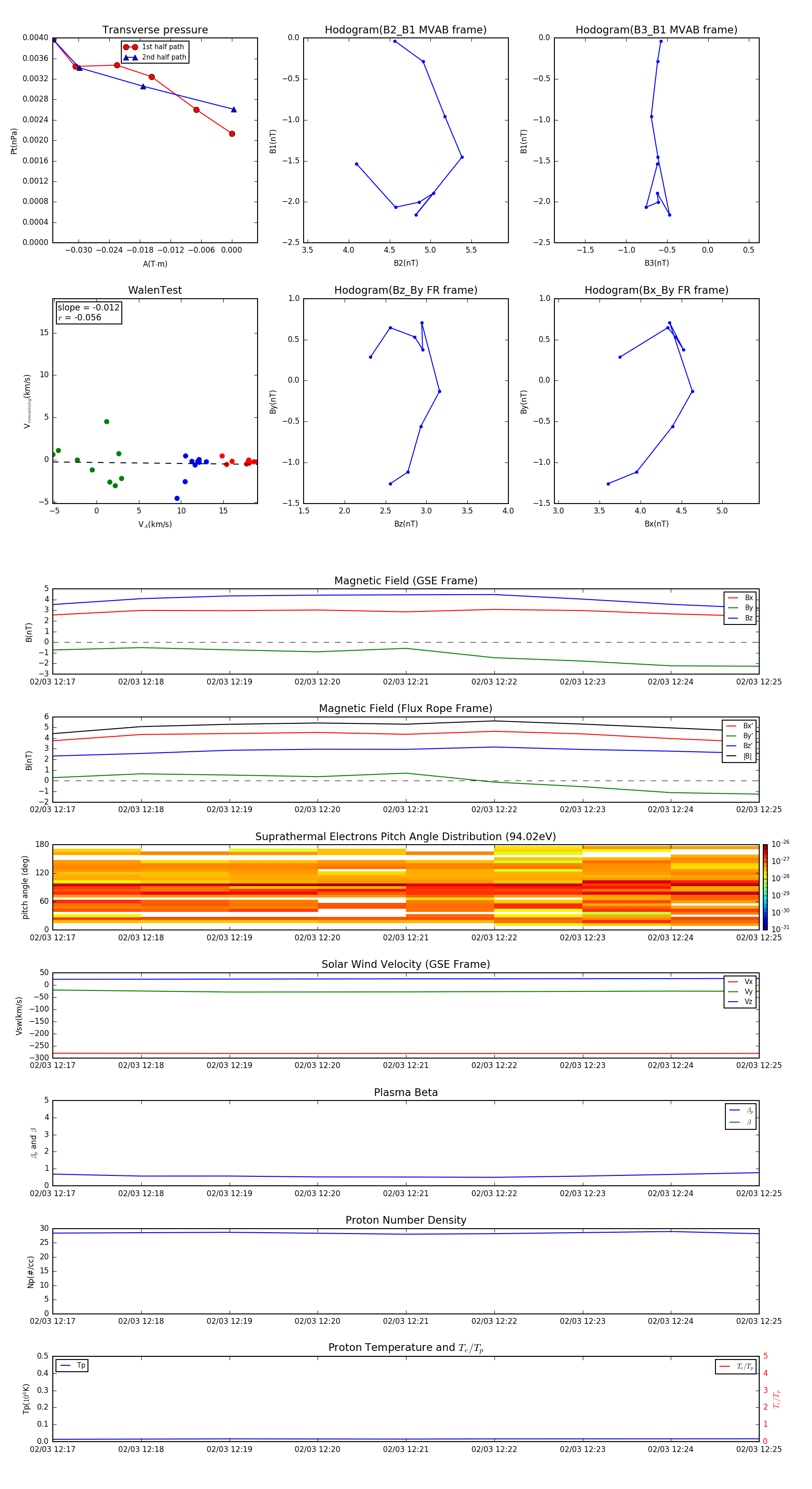Click the 'Hodogram(B3_B1 MVAB frame)' title
The image size is (812, 1489).
coord(656,30)
